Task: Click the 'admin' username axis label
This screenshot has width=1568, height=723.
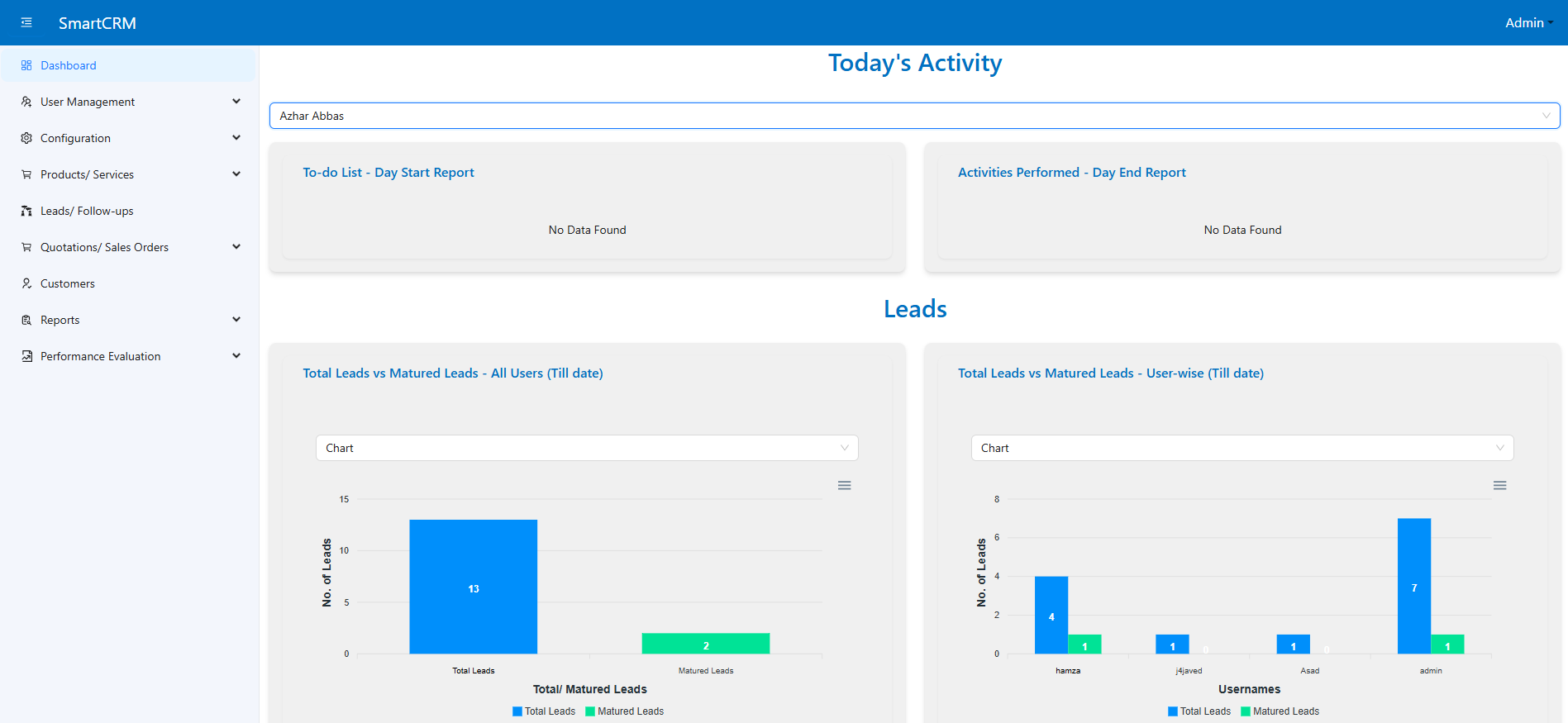Action: (x=1431, y=671)
